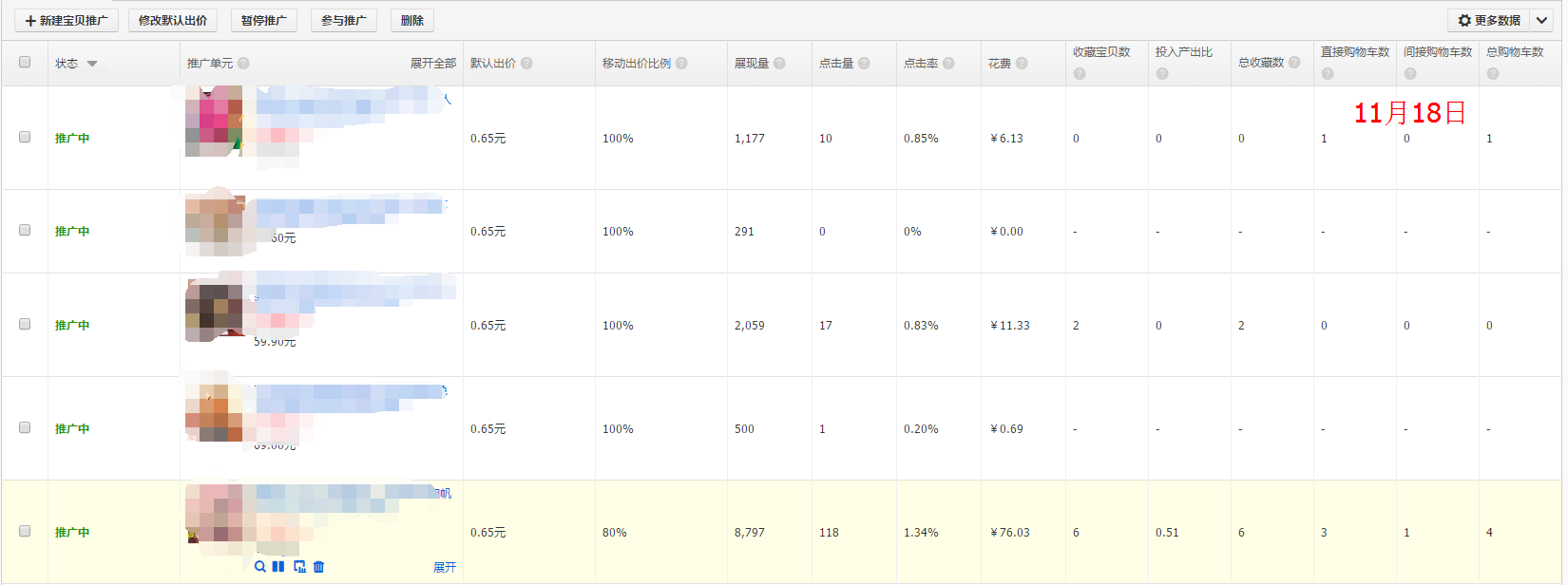Click the blue trash icon in the last row
Viewport: 1568px width, 585px height.
319,567
